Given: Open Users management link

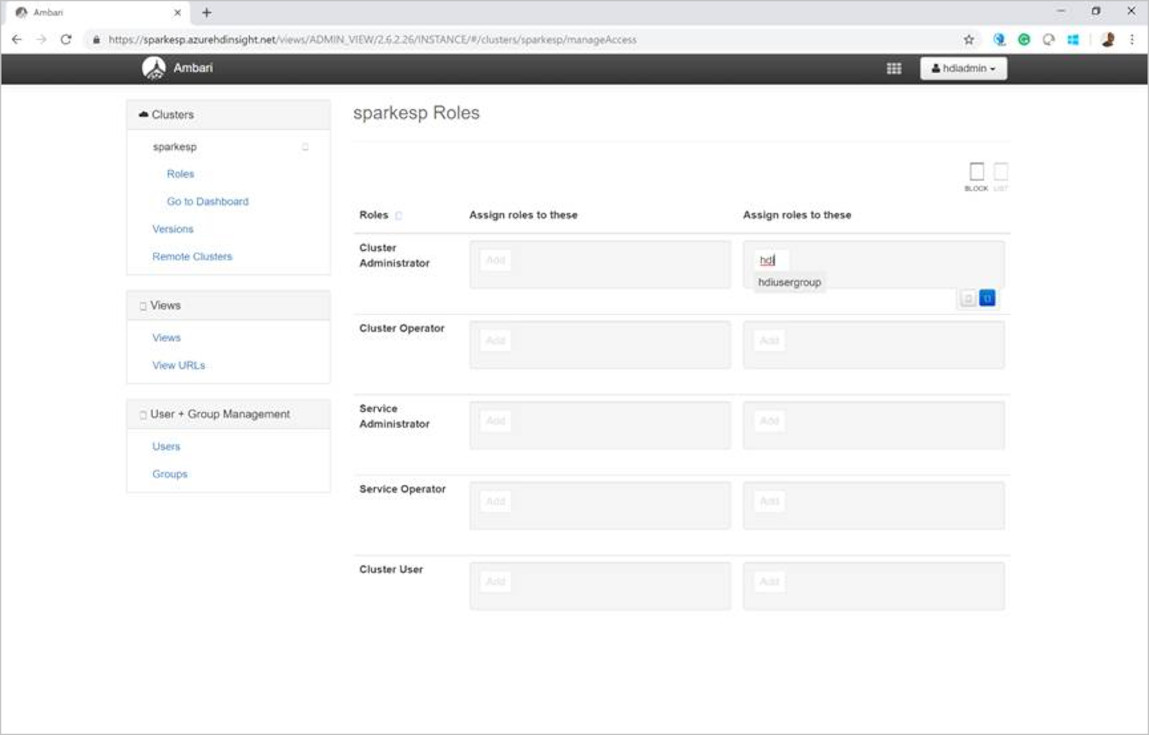Looking at the screenshot, I should 166,446.
